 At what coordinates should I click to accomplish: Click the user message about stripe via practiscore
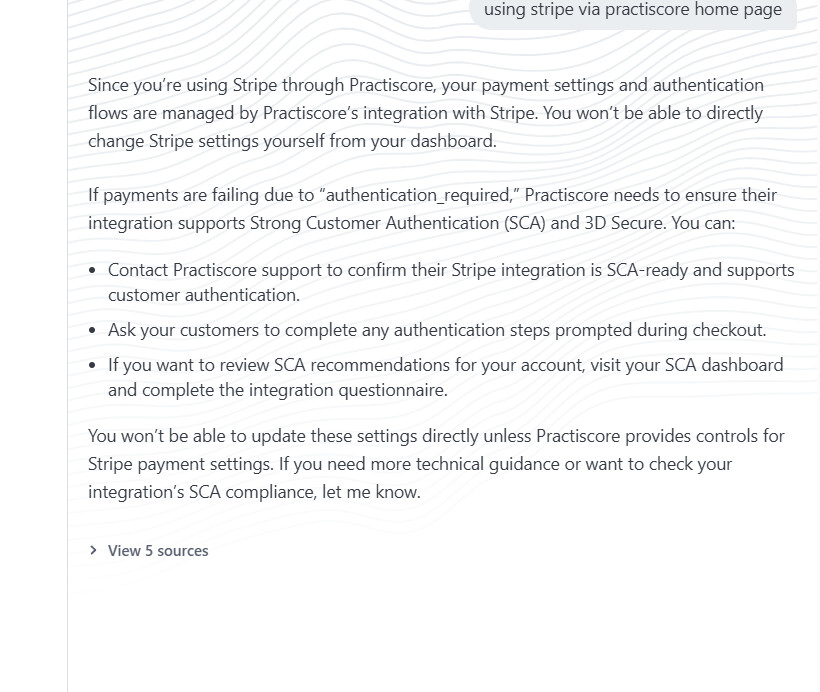coord(632,10)
